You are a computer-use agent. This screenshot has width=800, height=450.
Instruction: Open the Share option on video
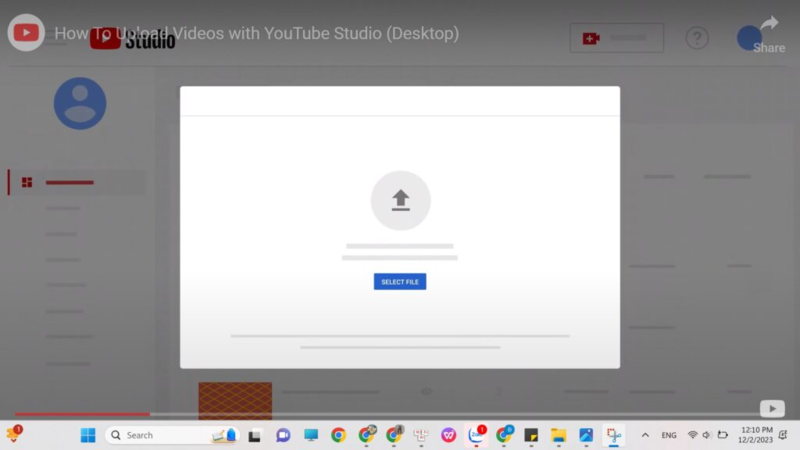tap(768, 33)
